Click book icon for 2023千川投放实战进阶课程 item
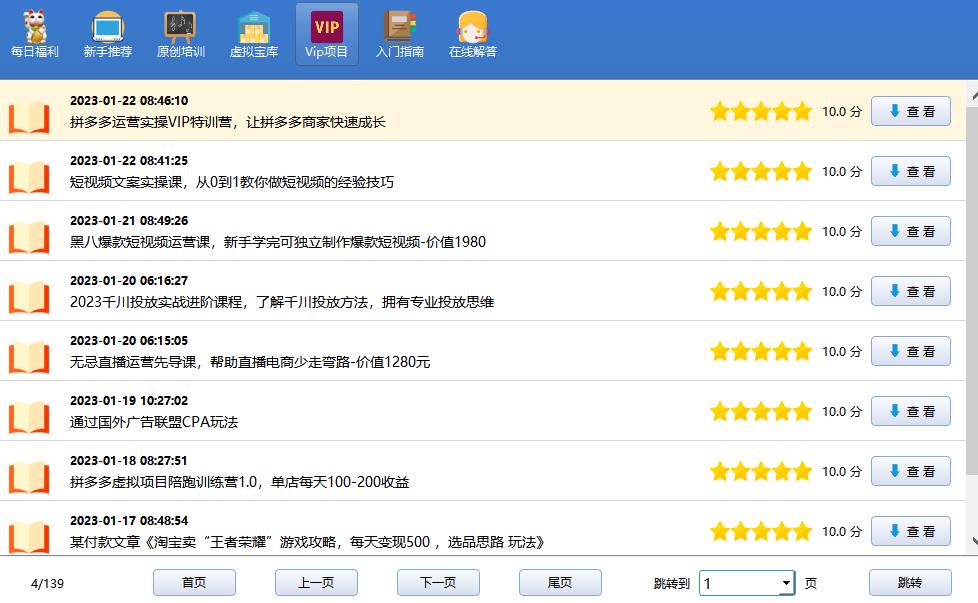This screenshot has width=978, height=603. 29,296
